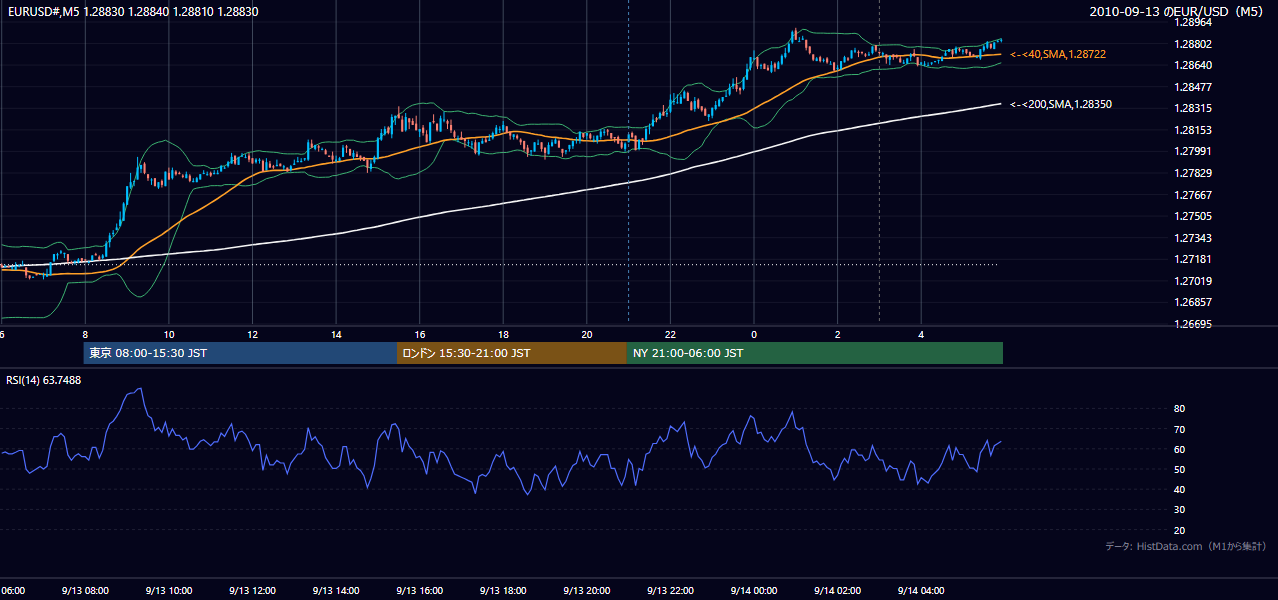Click the RSI 70 level label
The width and height of the screenshot is (1278, 600).
click(1180, 429)
